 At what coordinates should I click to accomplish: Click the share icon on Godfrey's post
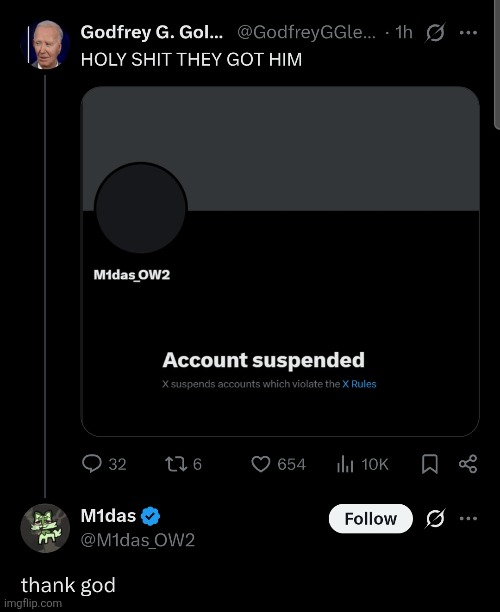[468, 464]
